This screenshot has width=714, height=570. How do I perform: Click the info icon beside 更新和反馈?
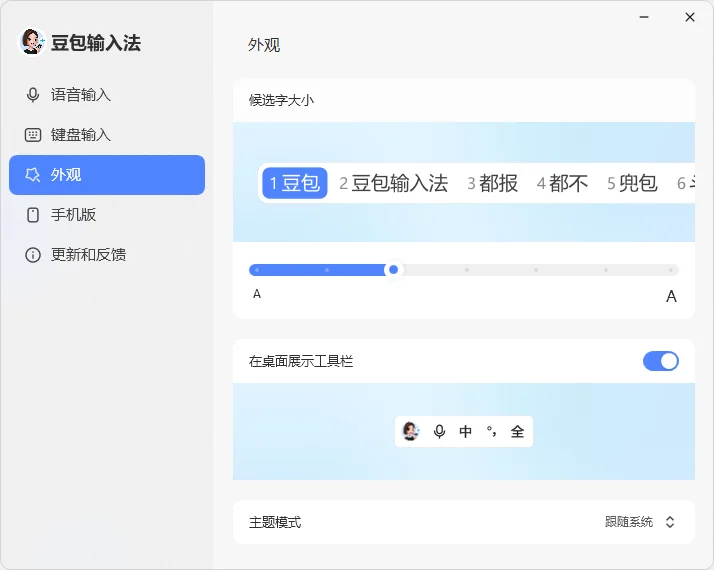[x=33, y=255]
